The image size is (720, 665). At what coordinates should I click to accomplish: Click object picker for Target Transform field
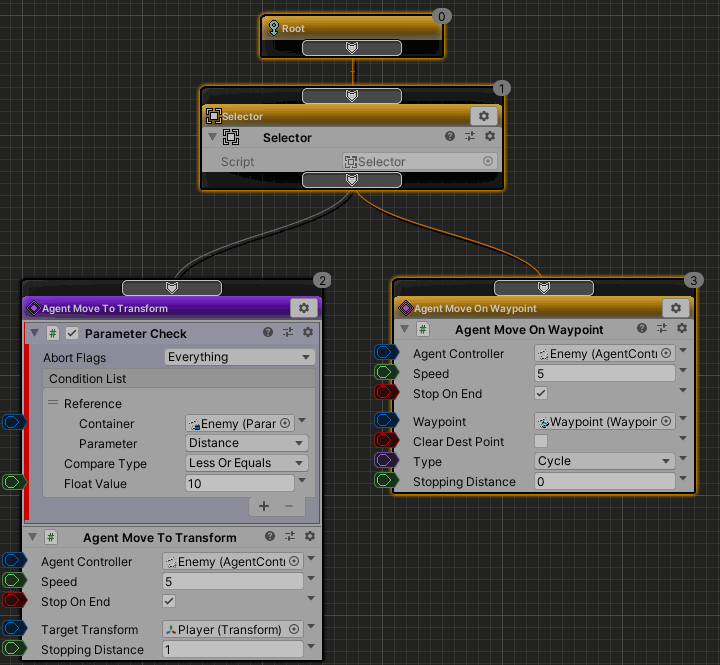tap(294, 630)
